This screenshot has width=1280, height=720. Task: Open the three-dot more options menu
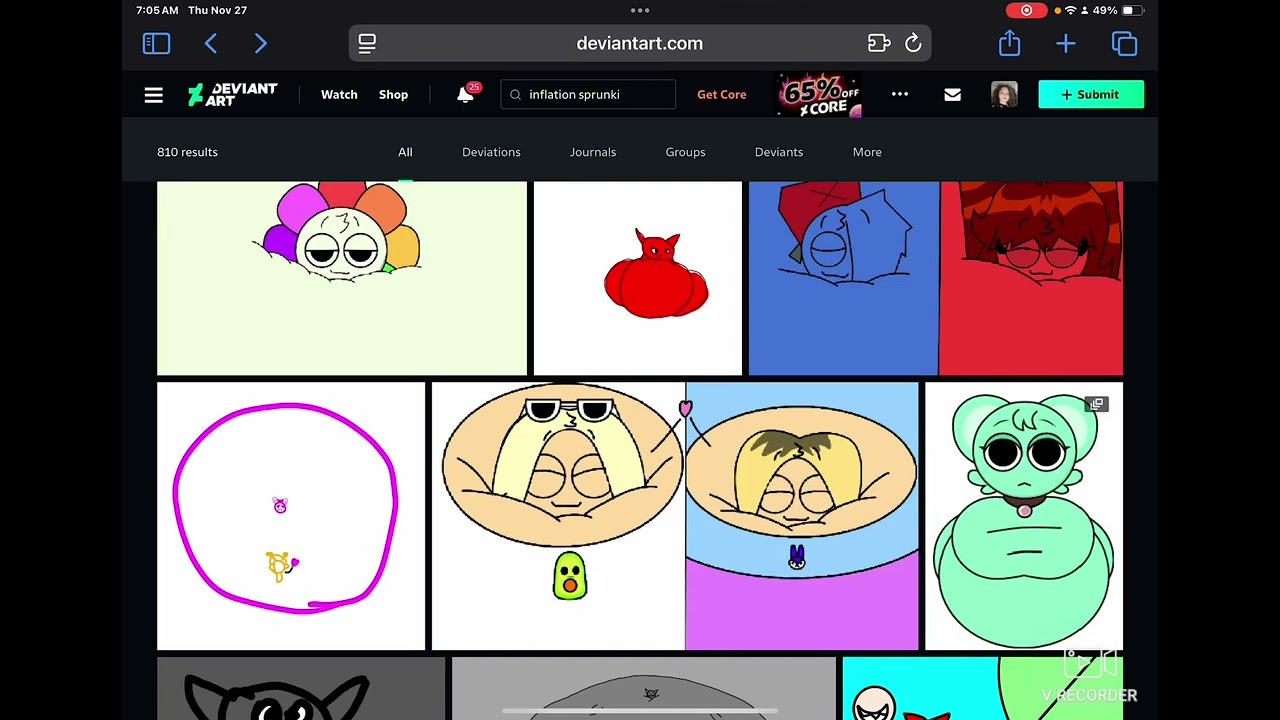pos(900,94)
